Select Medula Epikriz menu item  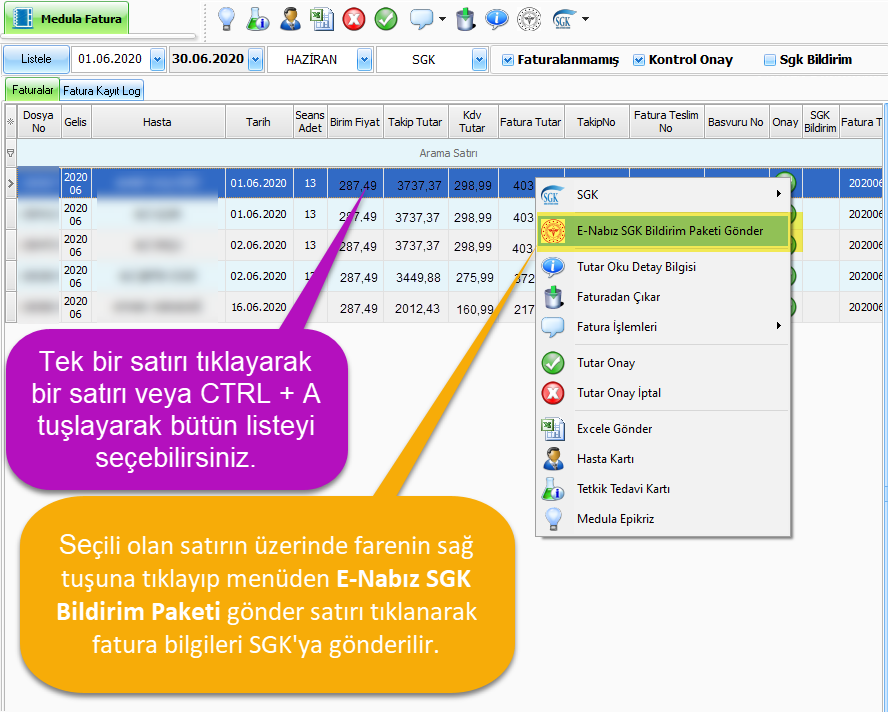pyautogui.click(x=662, y=519)
